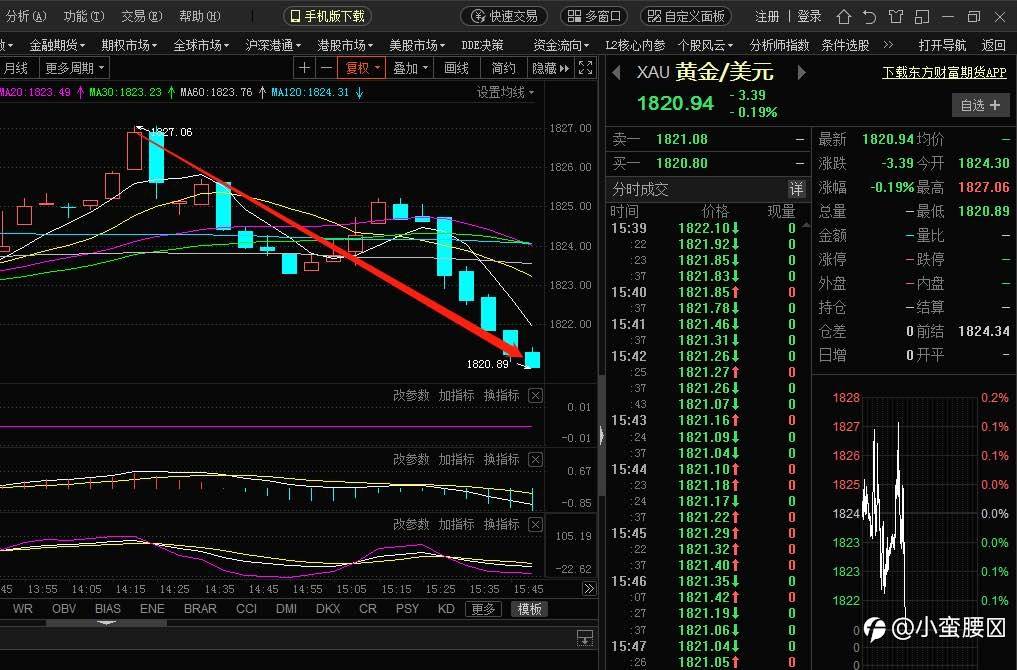Click the undo back arrow icon in title bar
Viewport: 1017px width, 670px height.
(x=869, y=16)
